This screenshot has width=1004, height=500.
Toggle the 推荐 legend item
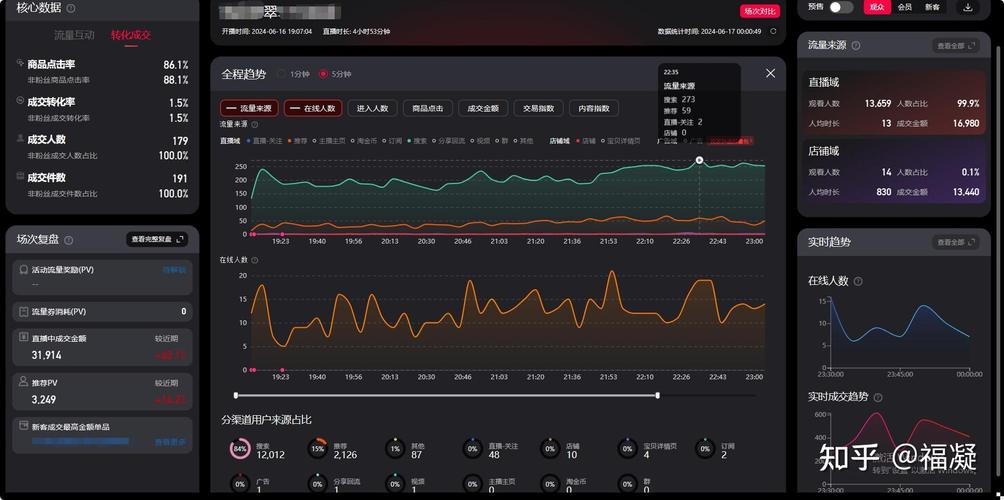point(298,141)
